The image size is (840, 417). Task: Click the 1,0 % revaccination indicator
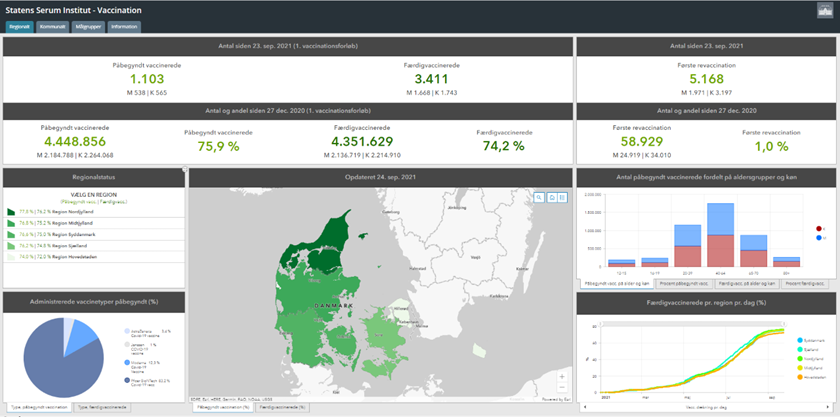pos(771,146)
